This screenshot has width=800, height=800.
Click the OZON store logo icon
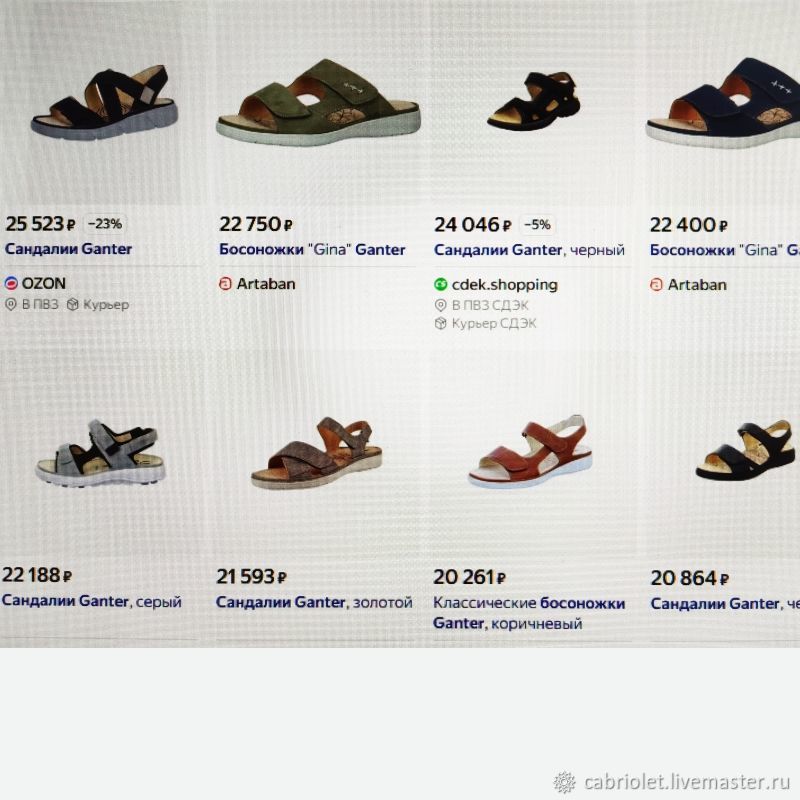click(x=11, y=283)
